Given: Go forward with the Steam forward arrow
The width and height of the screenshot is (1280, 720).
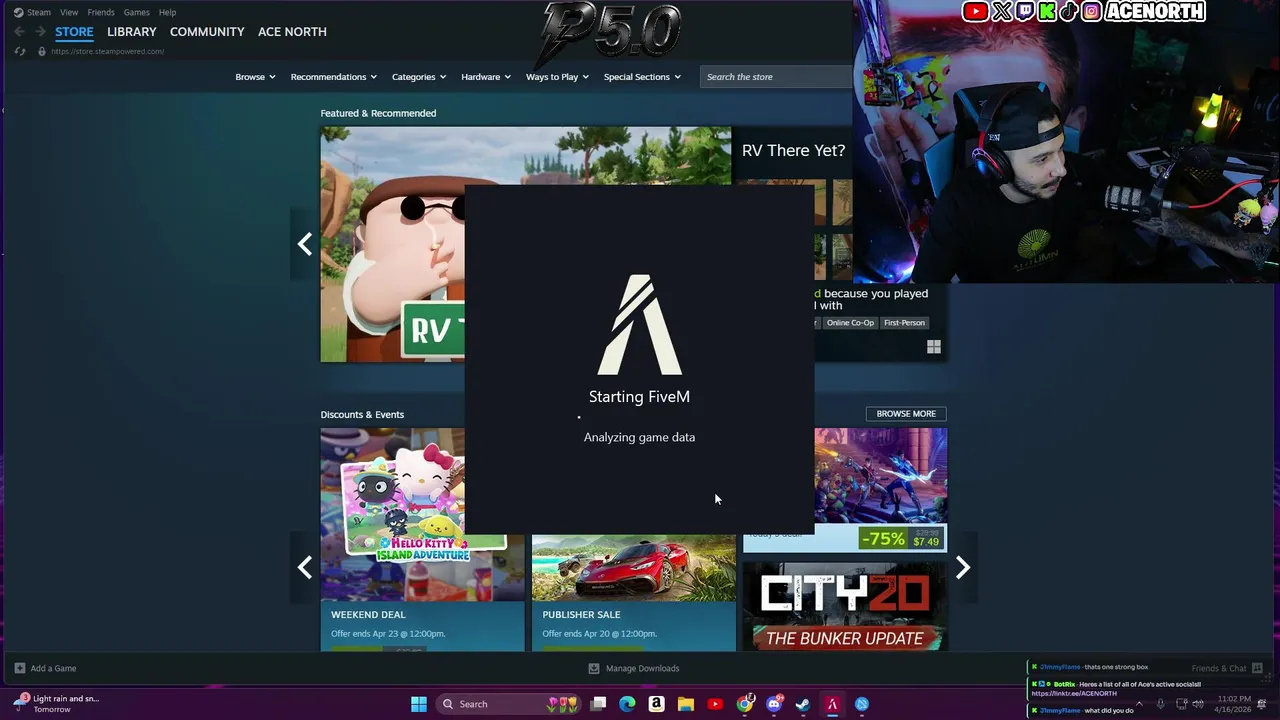Looking at the screenshot, I should (40, 32).
